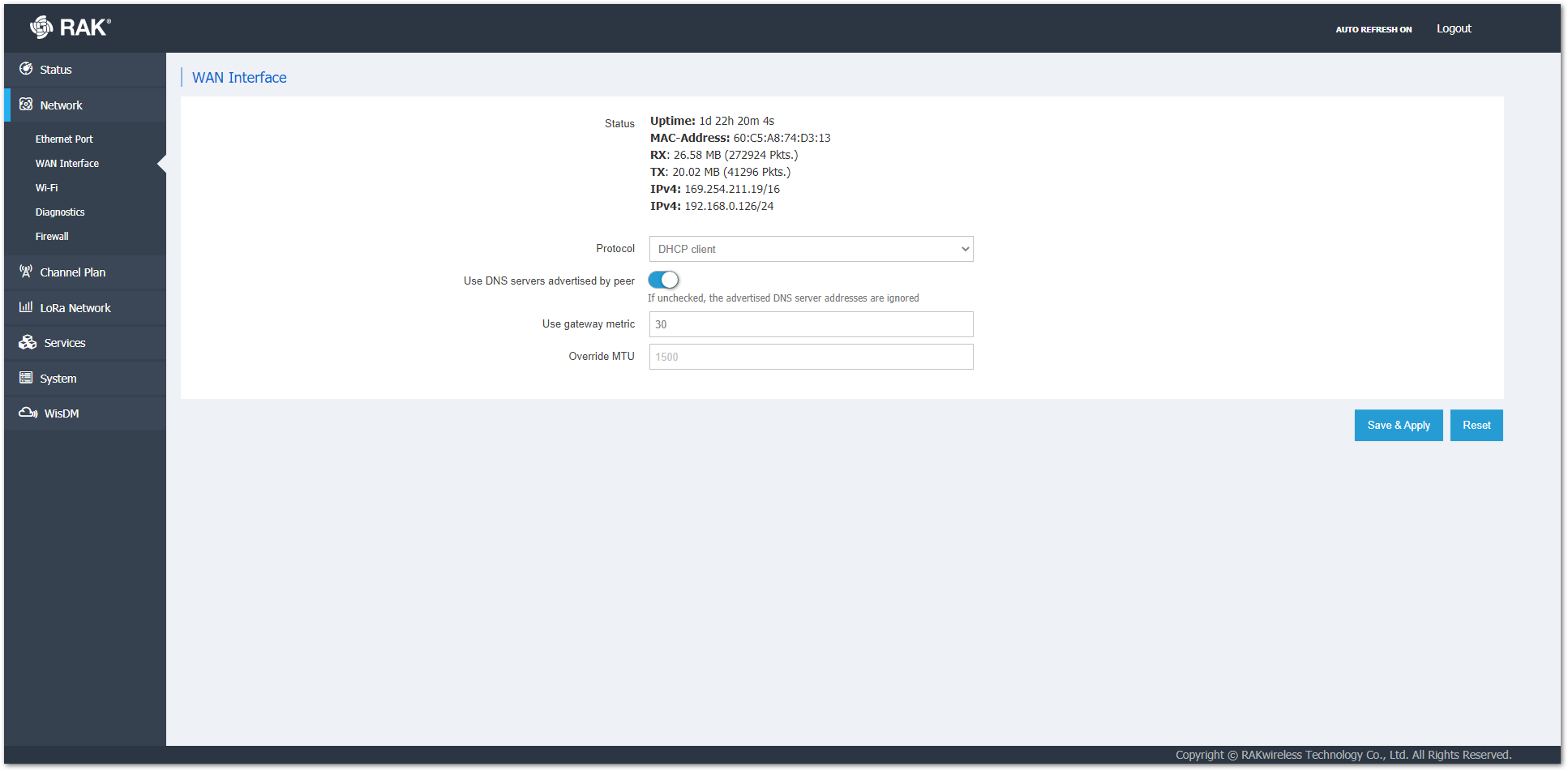Image resolution: width=1568 pixels, height=771 pixels.
Task: Click the Override MTU input field
Action: point(811,357)
